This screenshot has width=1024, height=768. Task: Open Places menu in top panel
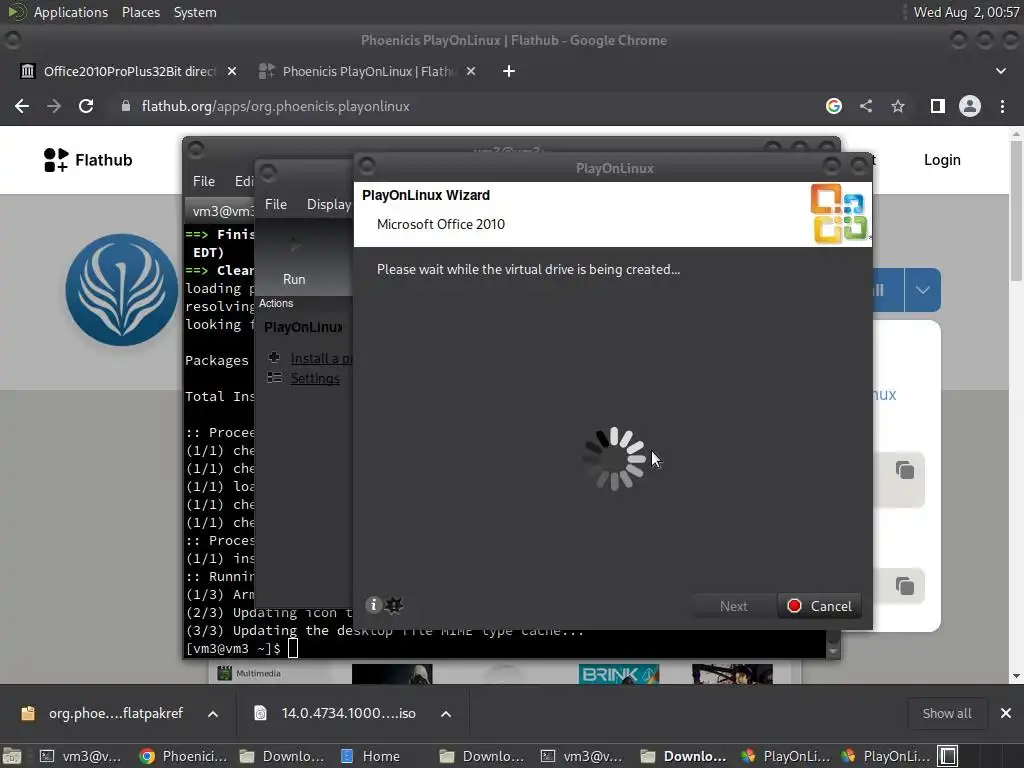click(x=140, y=12)
